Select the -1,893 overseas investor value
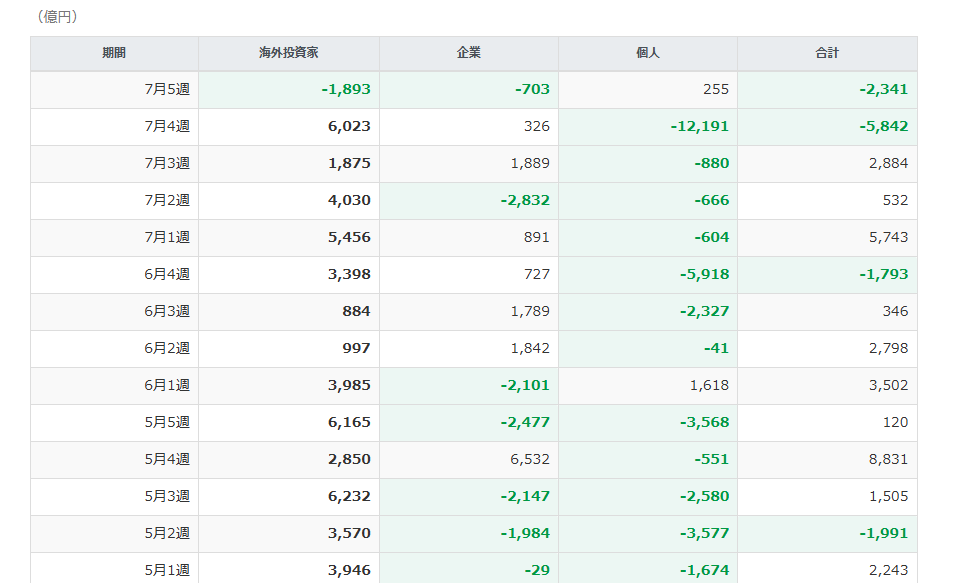 [346, 89]
